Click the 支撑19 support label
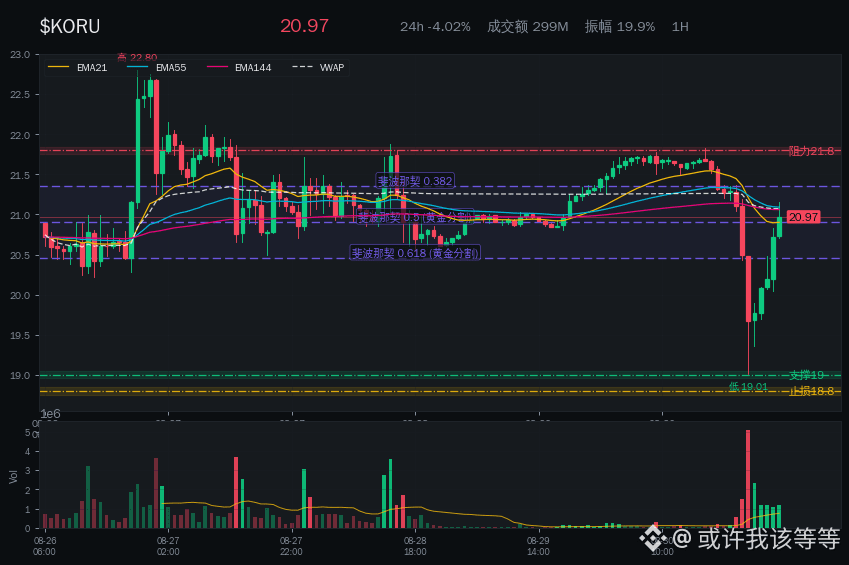Image resolution: width=849 pixels, height=565 pixels. tap(806, 375)
